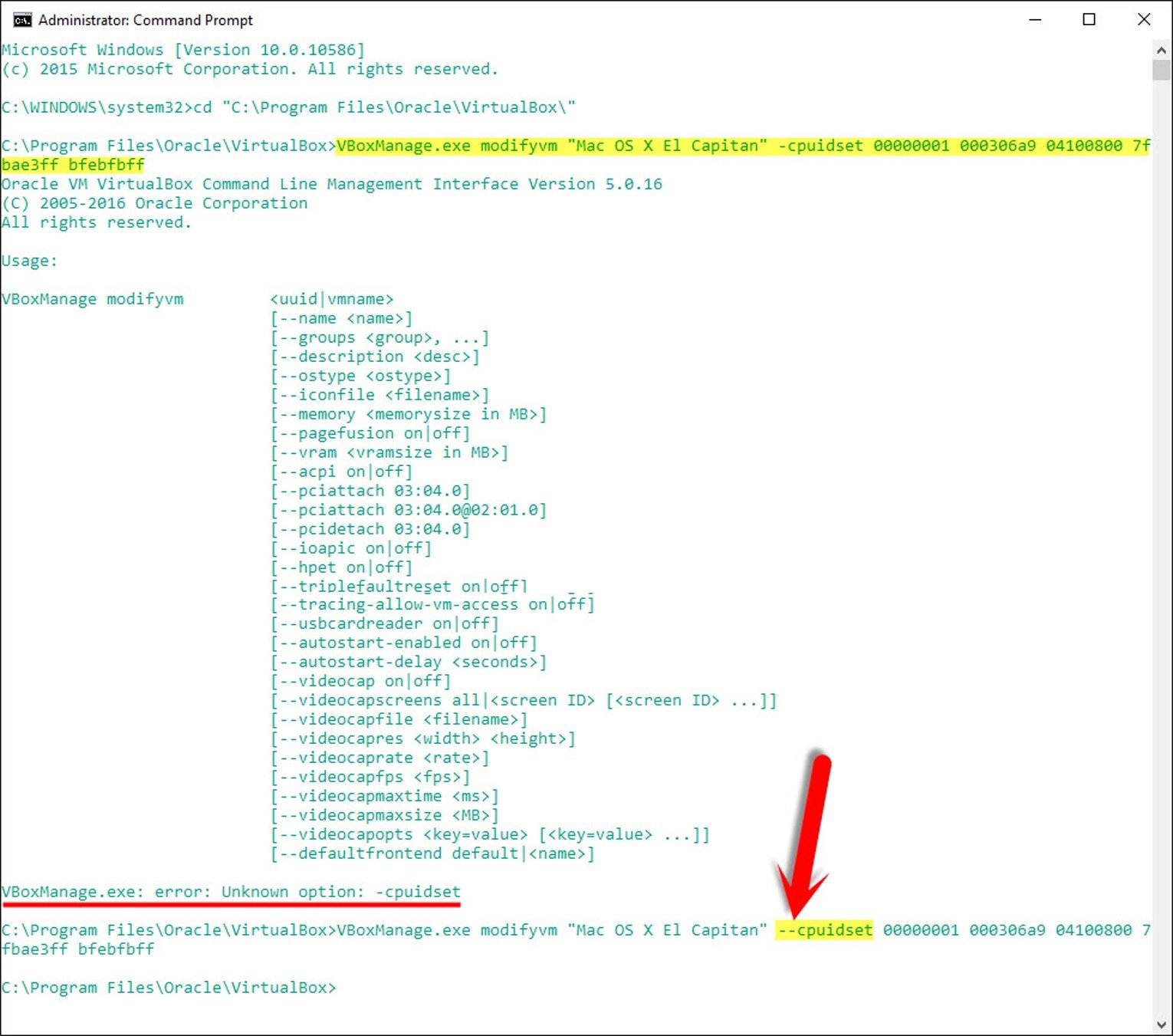This screenshot has height=1036, width=1173.
Task: Click the highlighted --cpuidset option text
Action: tap(824, 930)
